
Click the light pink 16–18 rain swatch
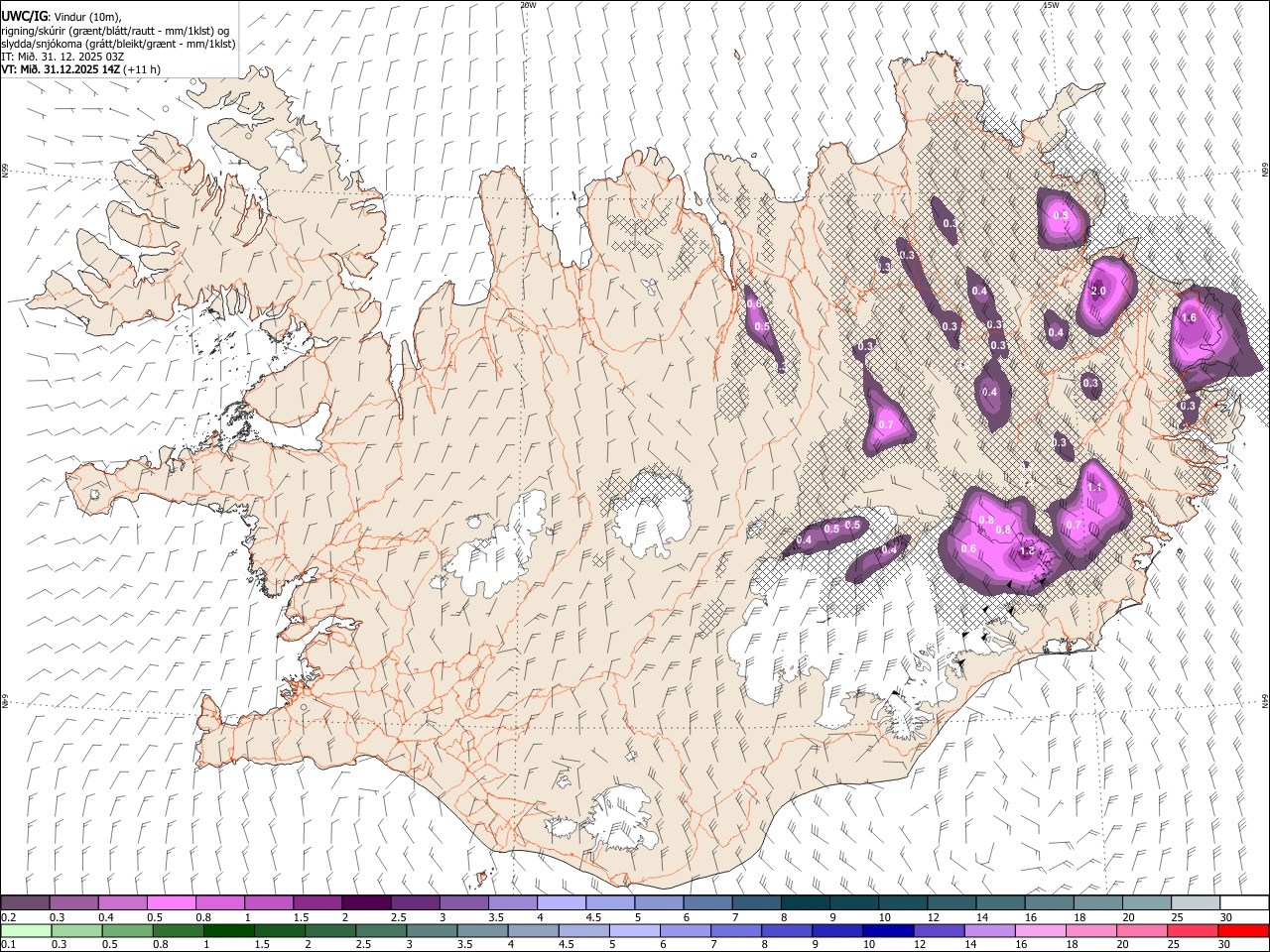[x=1040, y=931]
